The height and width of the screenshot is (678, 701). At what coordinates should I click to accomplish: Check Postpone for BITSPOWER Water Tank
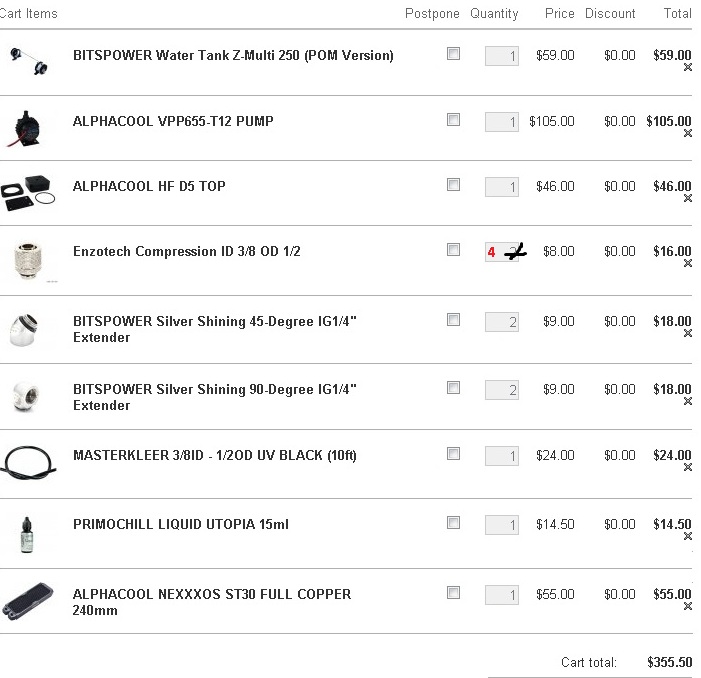tap(453, 54)
